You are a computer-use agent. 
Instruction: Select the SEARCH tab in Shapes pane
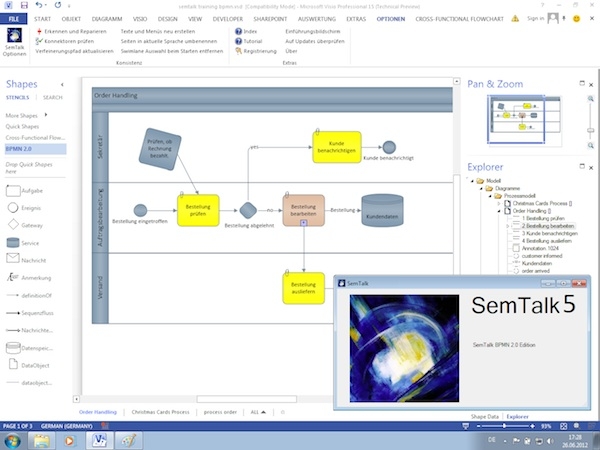click(52, 98)
